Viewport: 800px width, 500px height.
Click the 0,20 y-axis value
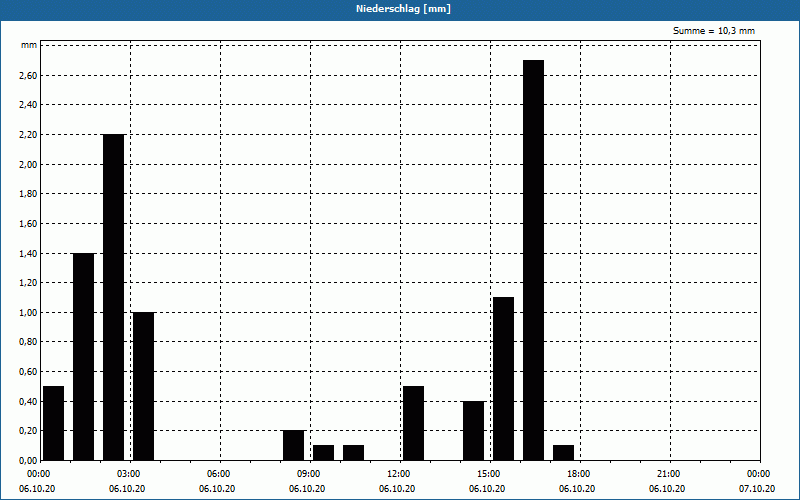coord(28,431)
